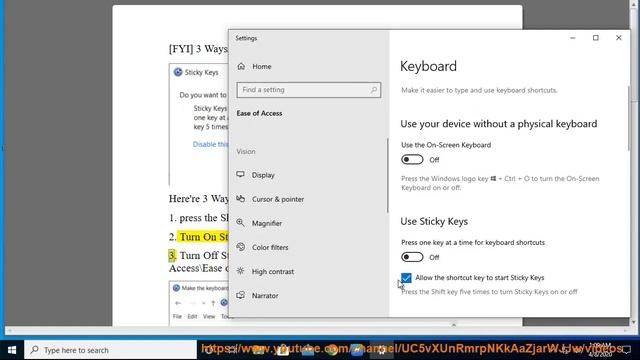The height and width of the screenshot is (360, 640).
Task: Click 'Make it easier to type' description
Action: coord(479,90)
